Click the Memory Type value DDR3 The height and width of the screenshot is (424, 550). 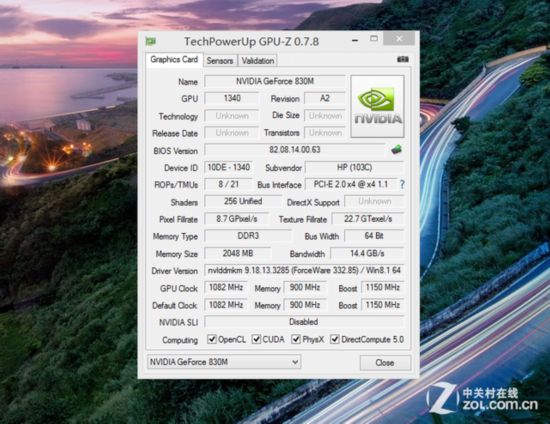(248, 236)
